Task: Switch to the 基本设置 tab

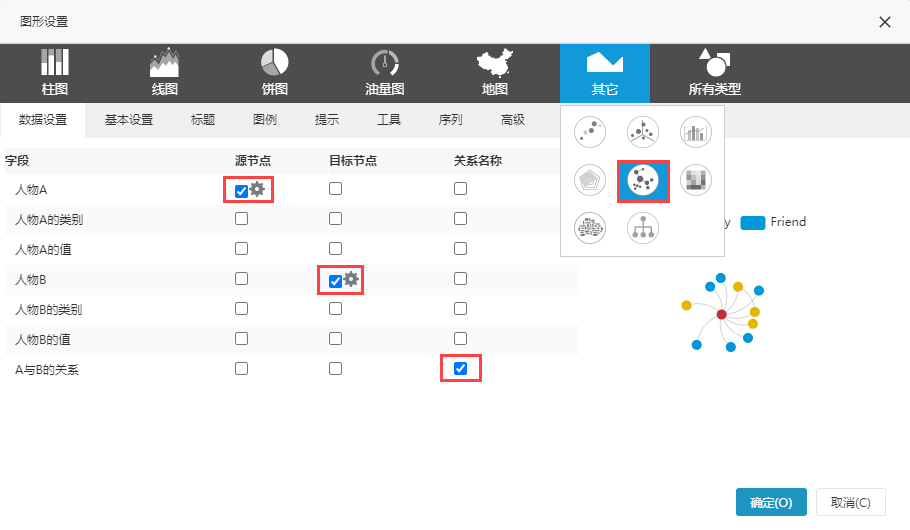Action: tap(129, 120)
